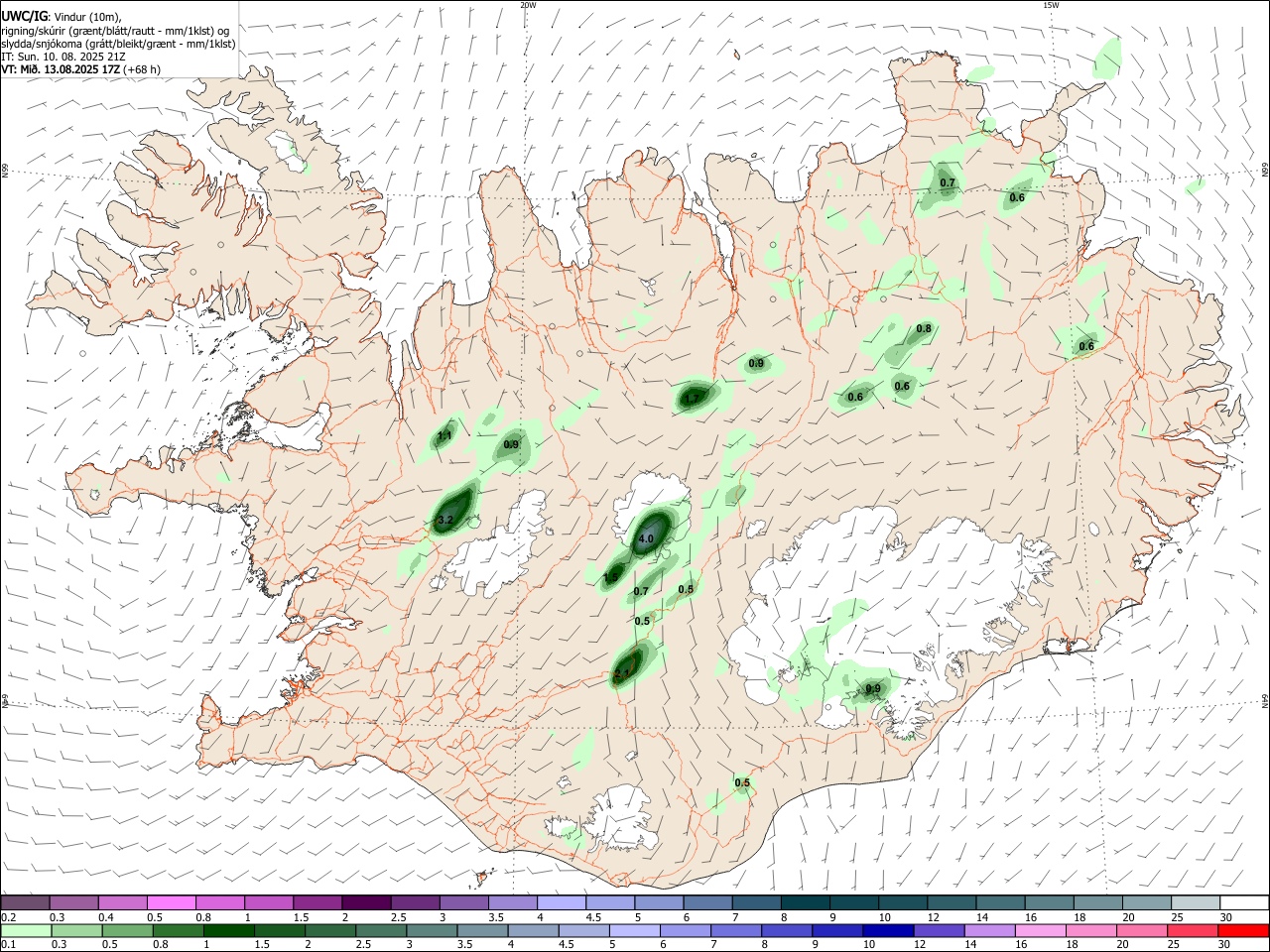Click the 15W longitude label
The width and height of the screenshot is (1270, 952).
tap(1051, 5)
